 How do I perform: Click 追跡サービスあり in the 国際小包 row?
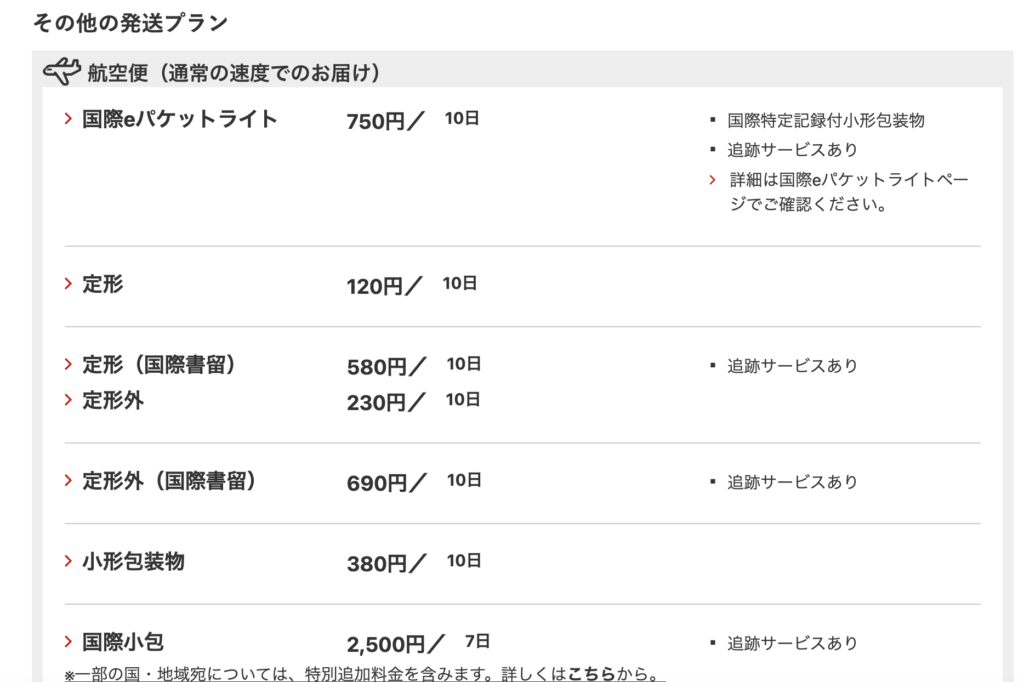pyautogui.click(x=792, y=643)
